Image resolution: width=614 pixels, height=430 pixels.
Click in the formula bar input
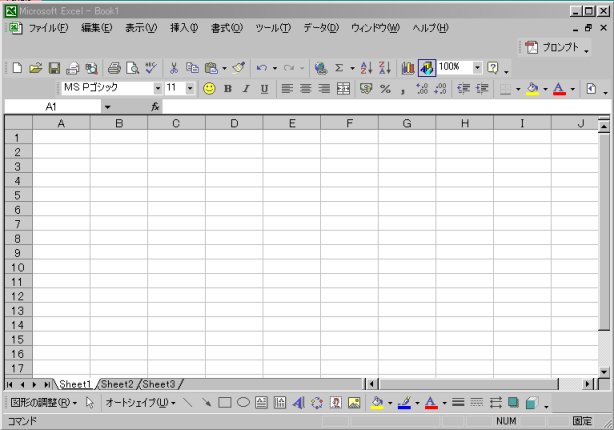click(386, 107)
